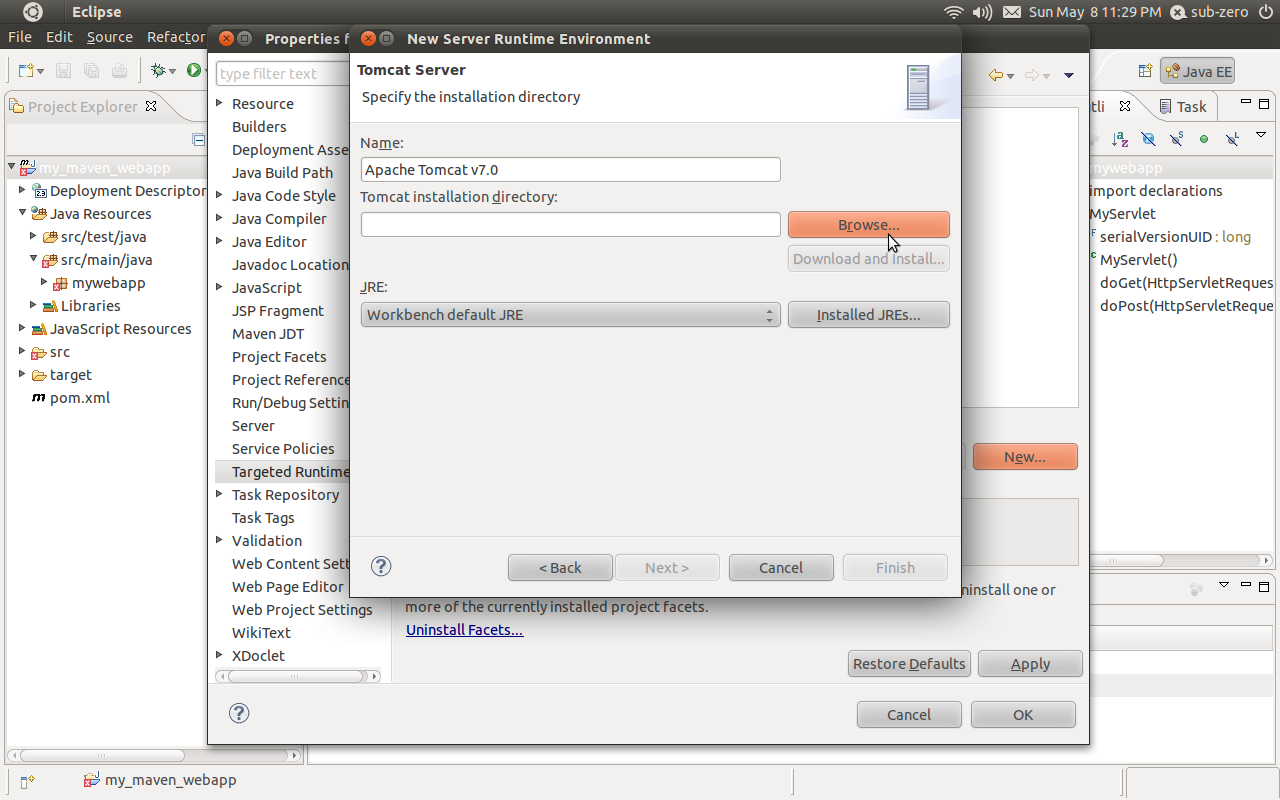Click the Project Explorer tab

[x=83, y=106]
